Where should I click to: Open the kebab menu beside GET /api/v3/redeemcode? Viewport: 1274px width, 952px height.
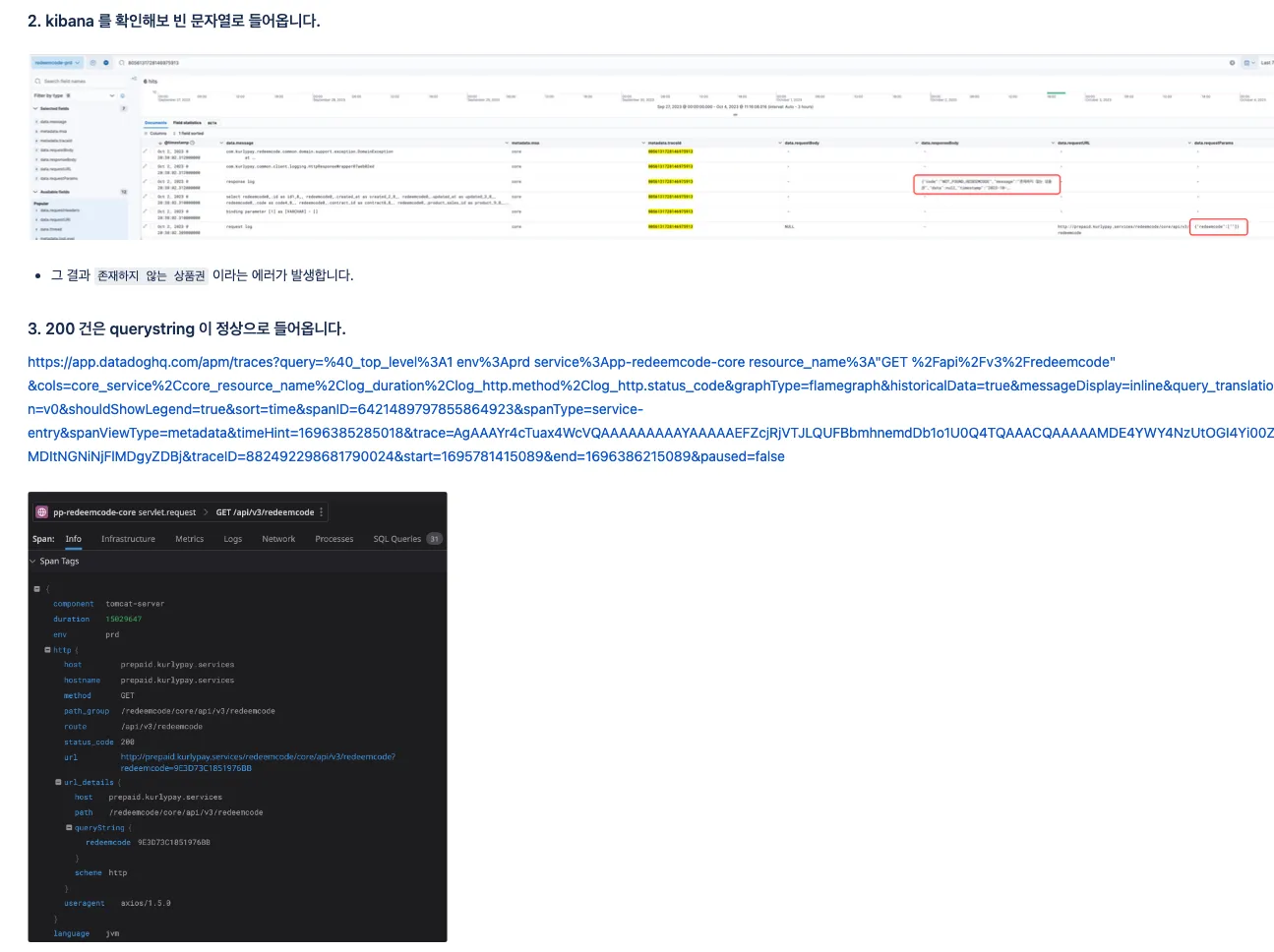(x=322, y=512)
